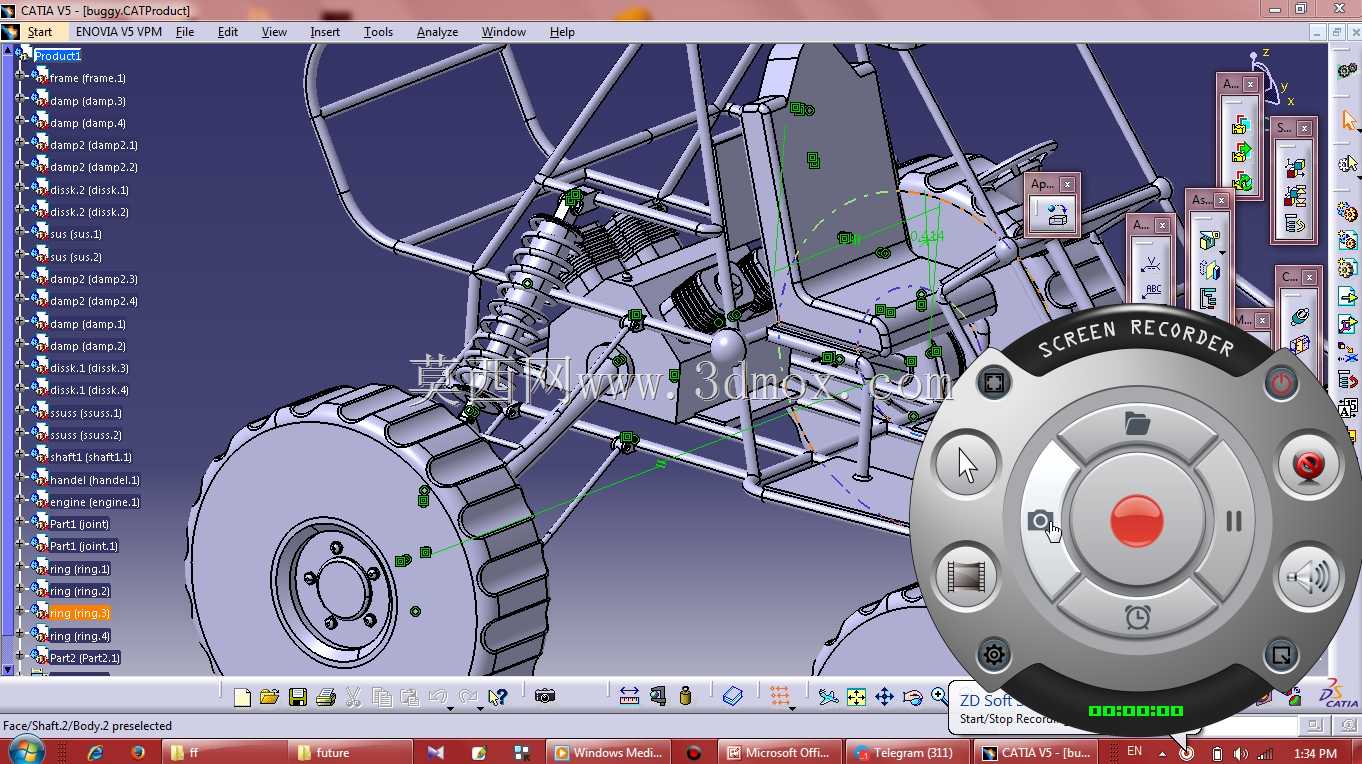
Task: Click the New document icon
Action: [242, 697]
